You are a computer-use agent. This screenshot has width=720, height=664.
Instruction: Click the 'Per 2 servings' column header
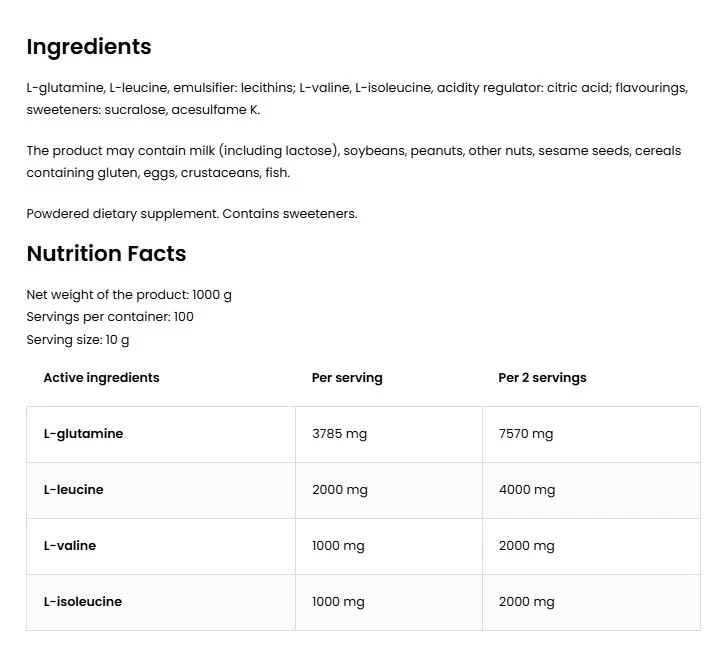542,378
